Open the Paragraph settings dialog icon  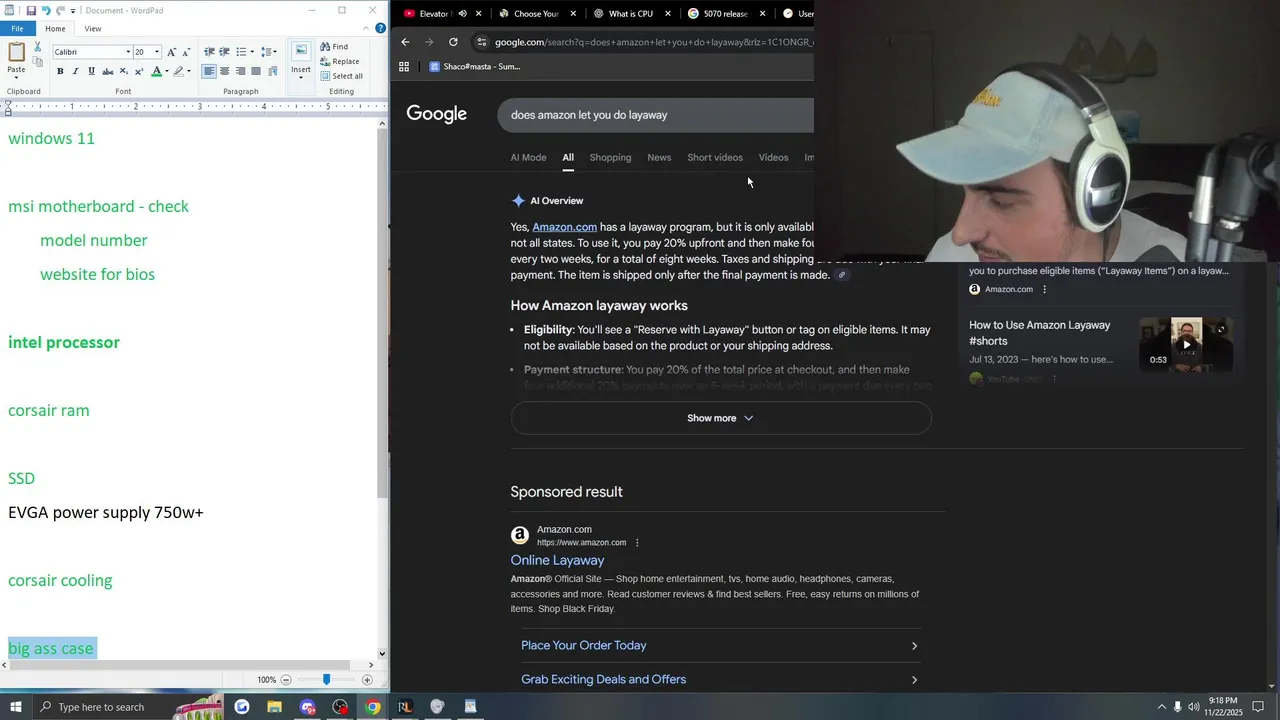click(x=273, y=71)
